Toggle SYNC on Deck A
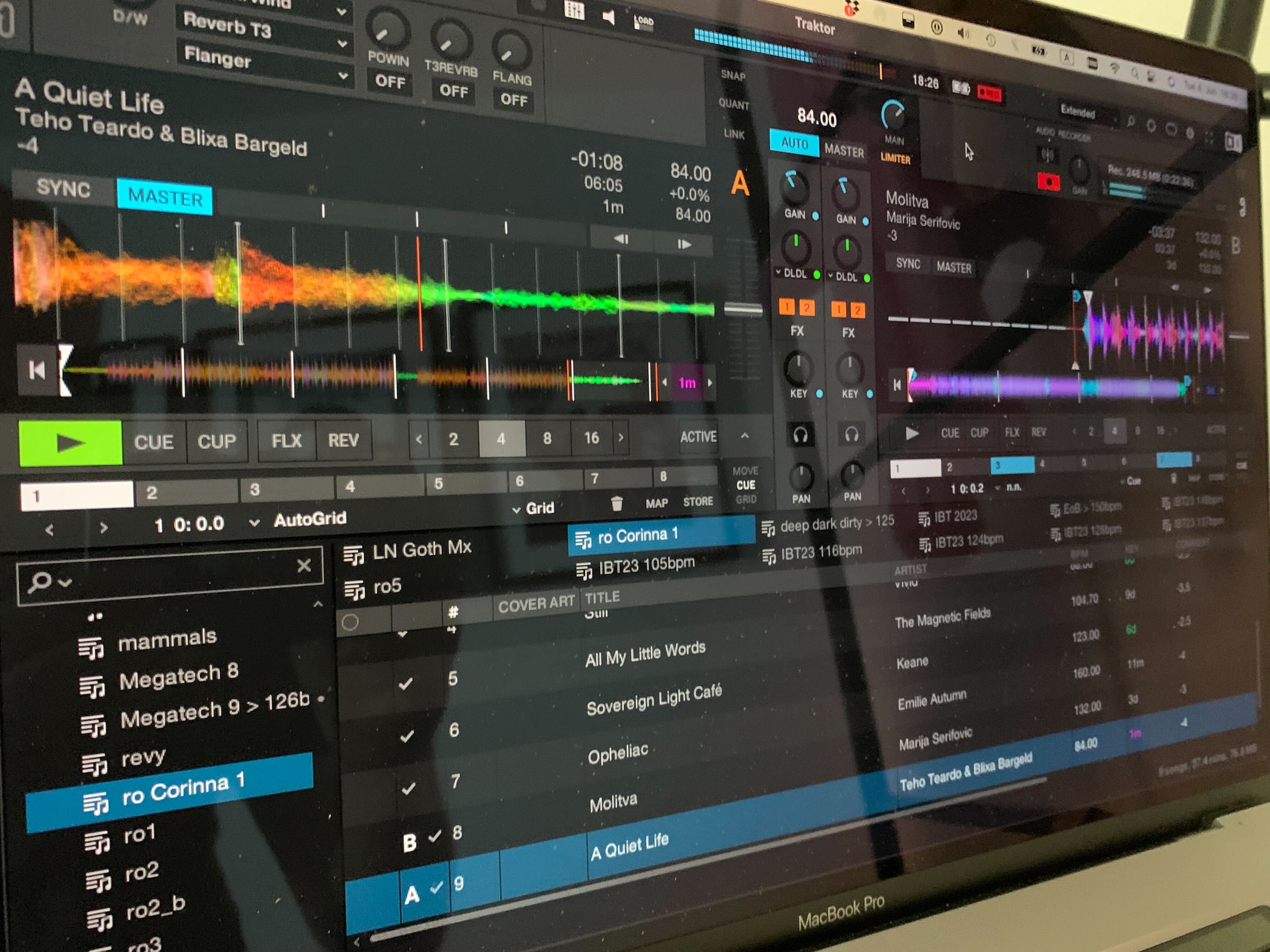The image size is (1270, 952). (63, 188)
